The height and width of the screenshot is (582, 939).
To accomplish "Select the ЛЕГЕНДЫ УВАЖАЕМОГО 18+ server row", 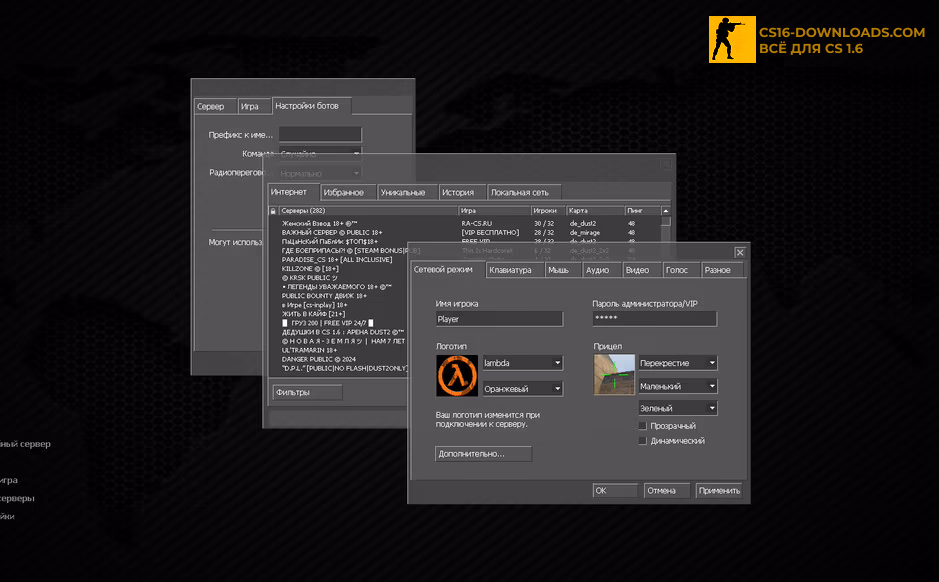I will click(x=338, y=287).
